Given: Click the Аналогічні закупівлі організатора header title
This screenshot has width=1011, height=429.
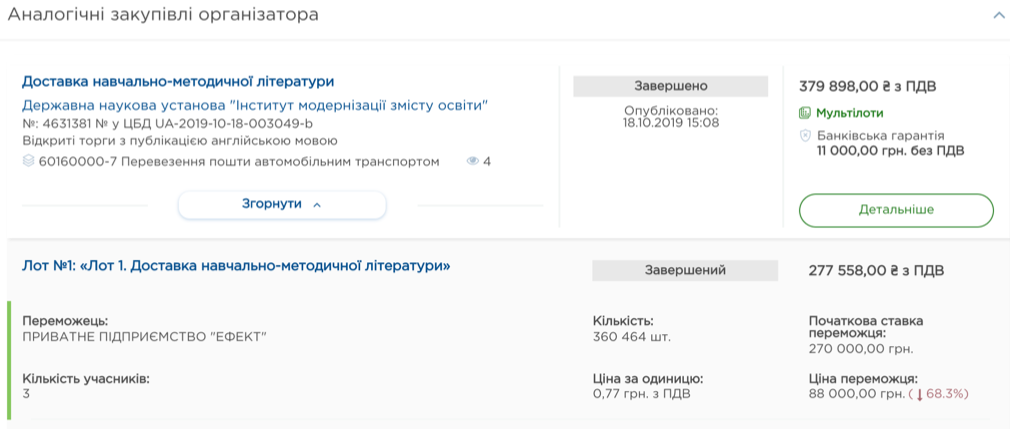Looking at the screenshot, I should click(164, 15).
